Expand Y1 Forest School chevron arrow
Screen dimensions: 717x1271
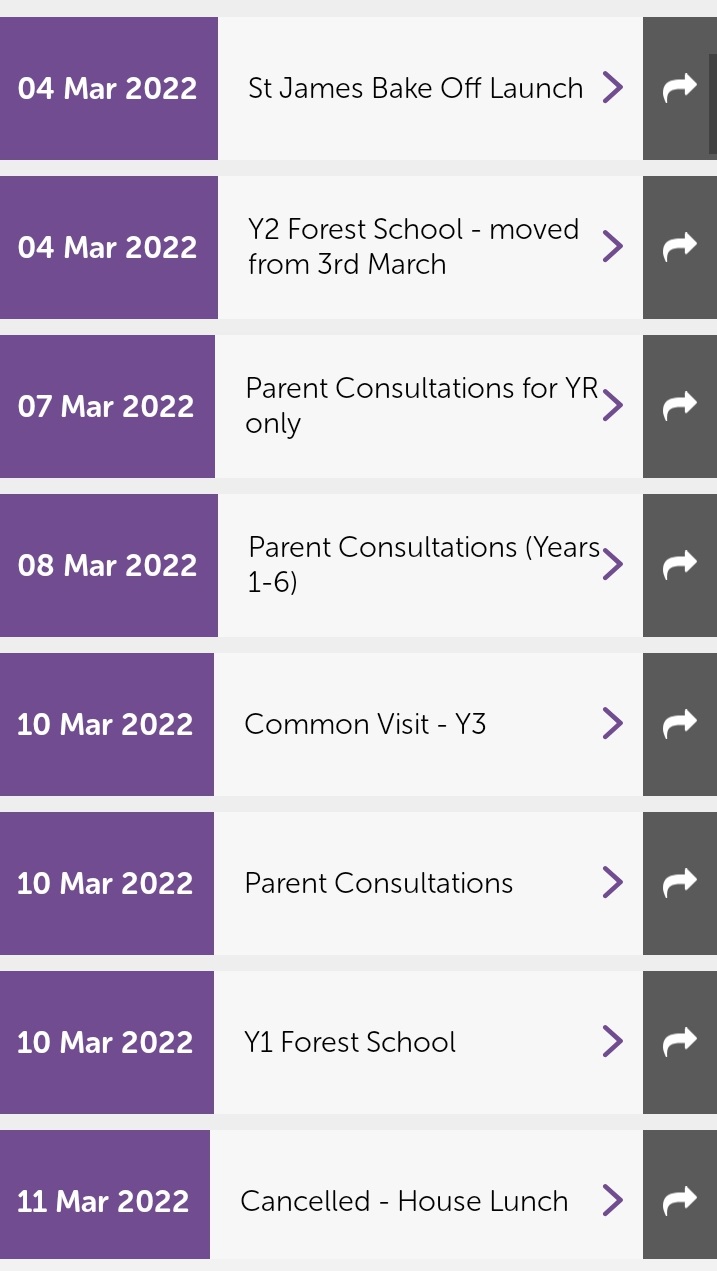point(613,1041)
